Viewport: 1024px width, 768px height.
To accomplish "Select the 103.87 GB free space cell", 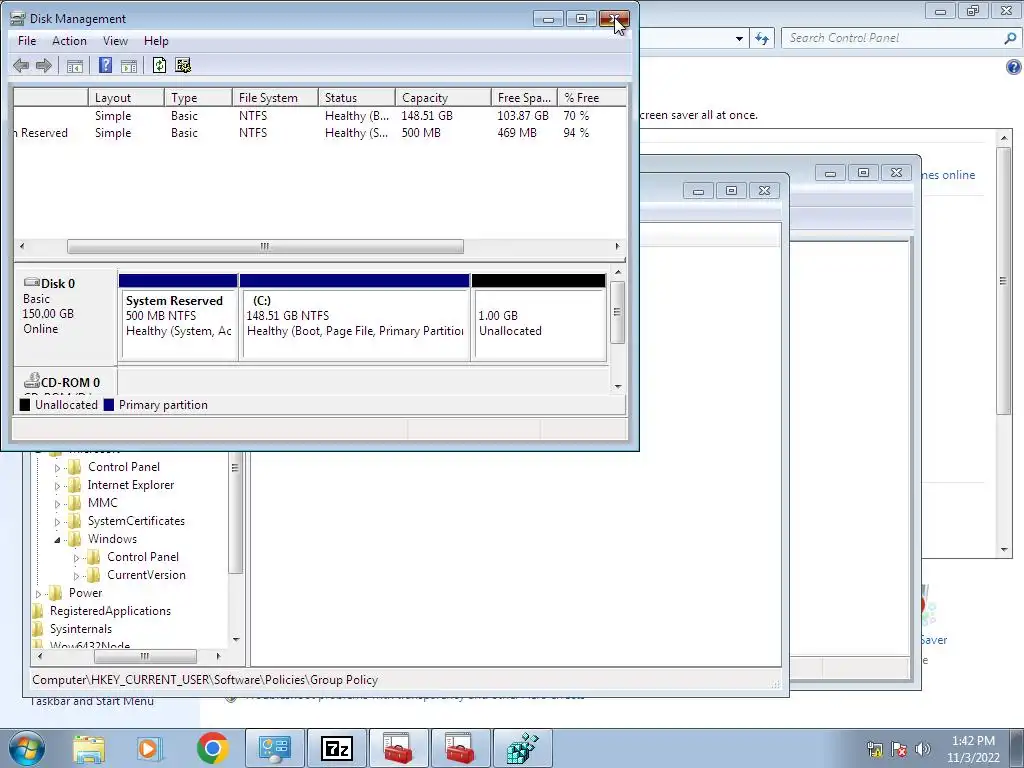I will point(522,116).
